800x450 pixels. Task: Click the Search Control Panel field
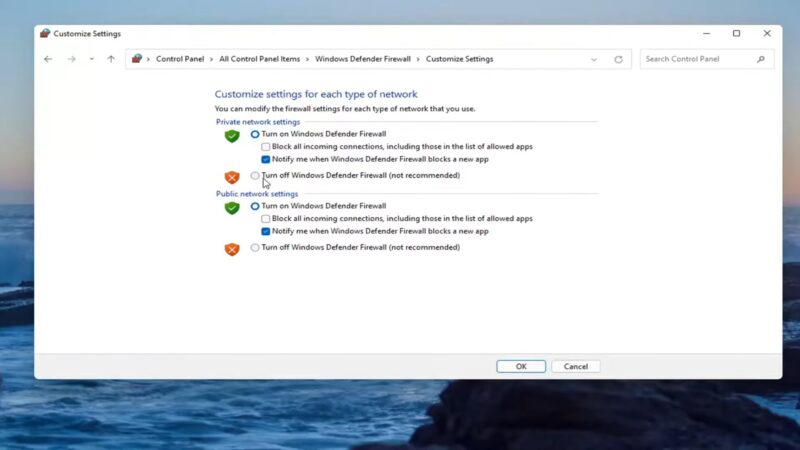click(x=707, y=59)
